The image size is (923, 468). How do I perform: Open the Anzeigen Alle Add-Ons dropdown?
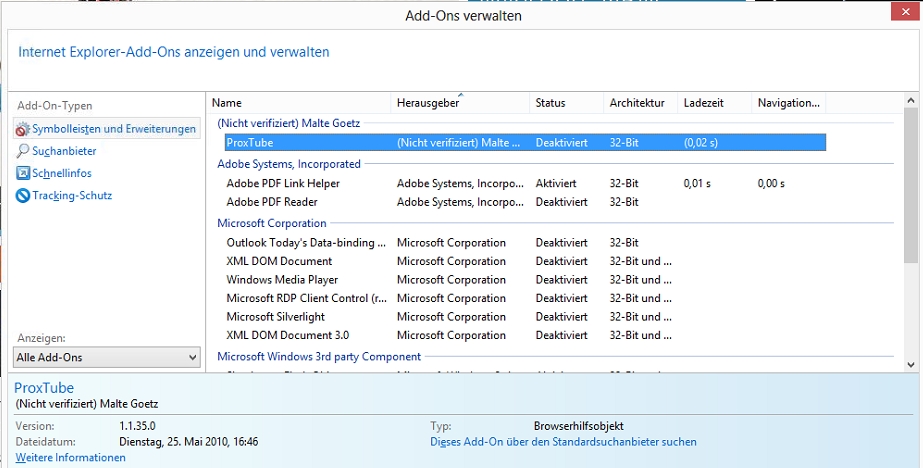point(107,357)
